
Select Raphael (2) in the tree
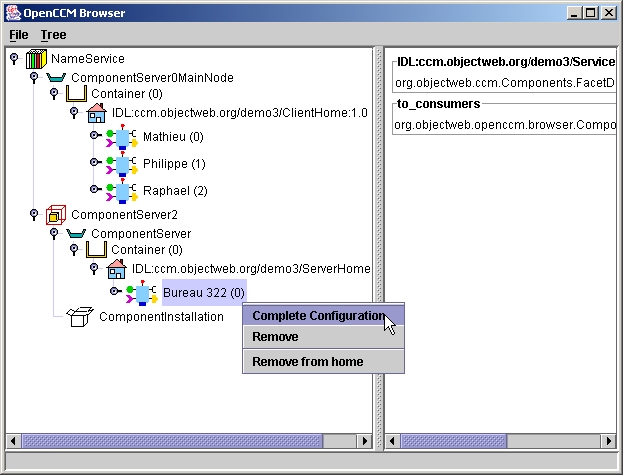(x=175, y=191)
